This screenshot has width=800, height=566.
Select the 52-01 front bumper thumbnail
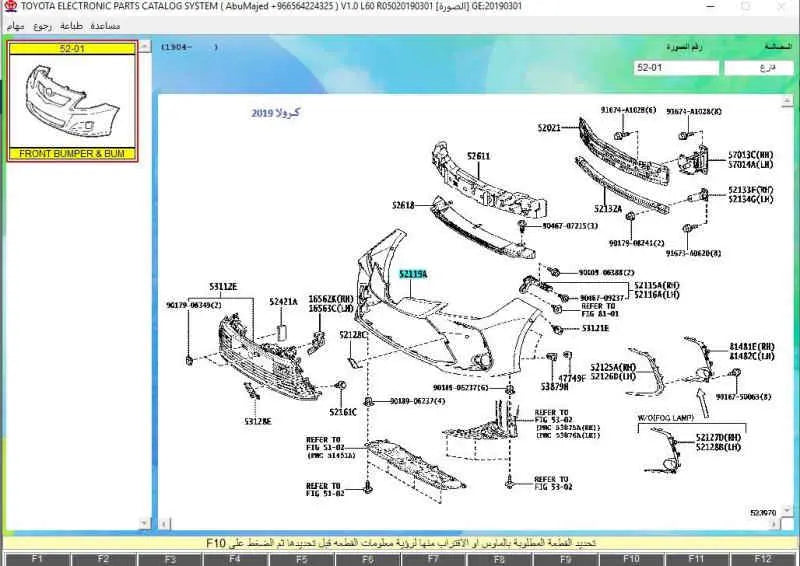[x=72, y=101]
